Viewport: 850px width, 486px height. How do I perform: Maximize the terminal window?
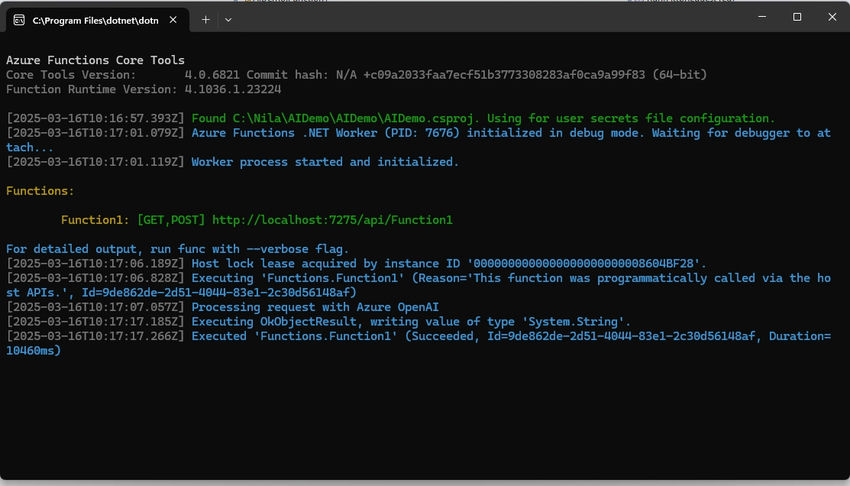click(797, 17)
